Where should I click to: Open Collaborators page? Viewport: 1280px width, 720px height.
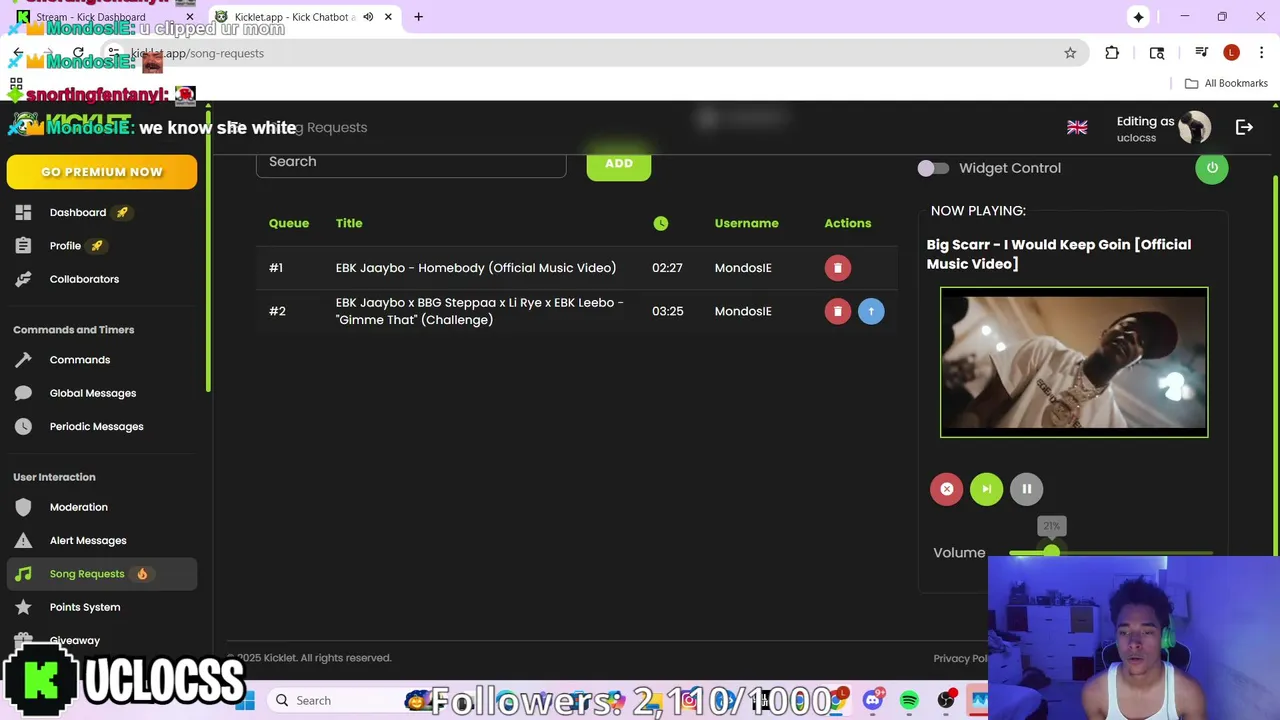coord(84,279)
